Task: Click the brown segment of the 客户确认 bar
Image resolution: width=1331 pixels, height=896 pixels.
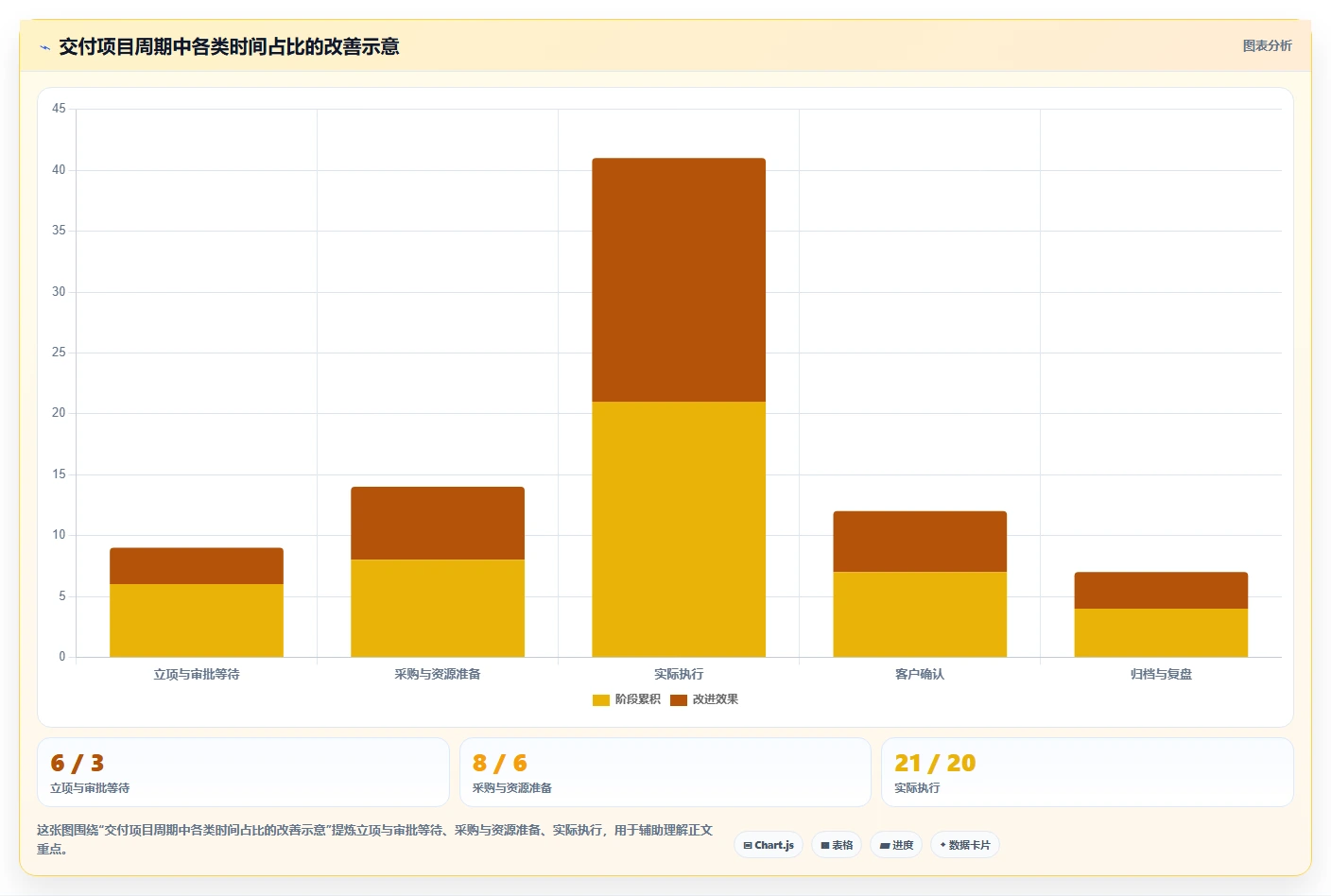Action: click(x=920, y=542)
